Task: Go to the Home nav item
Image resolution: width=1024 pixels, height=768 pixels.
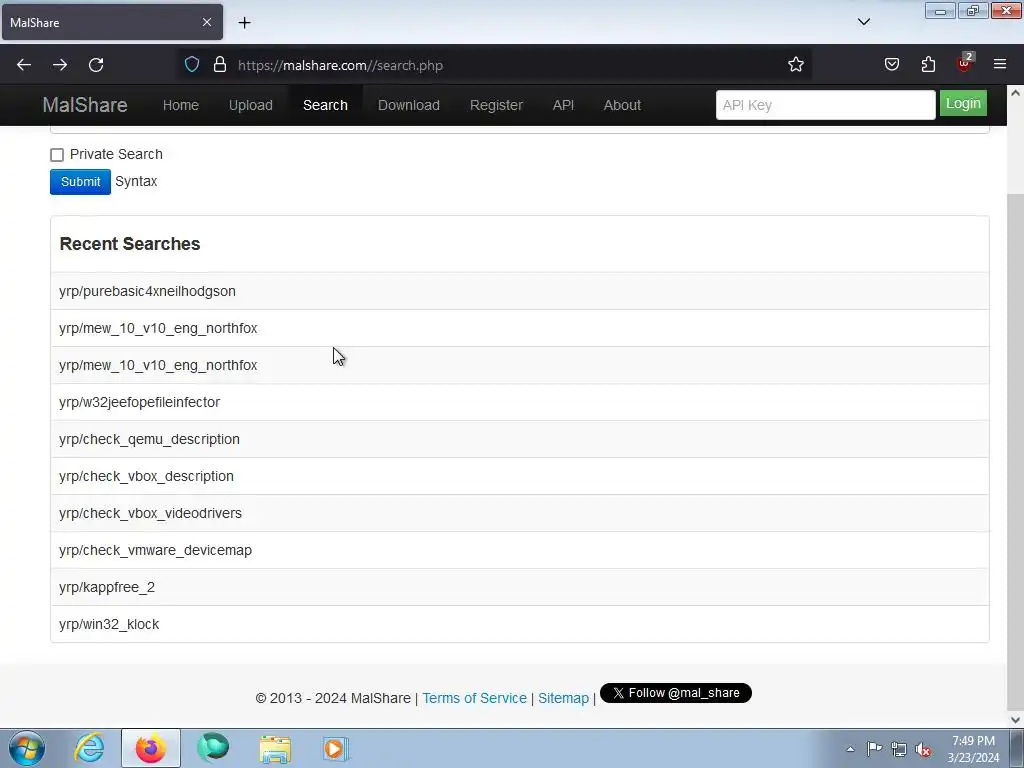Action: 181,105
